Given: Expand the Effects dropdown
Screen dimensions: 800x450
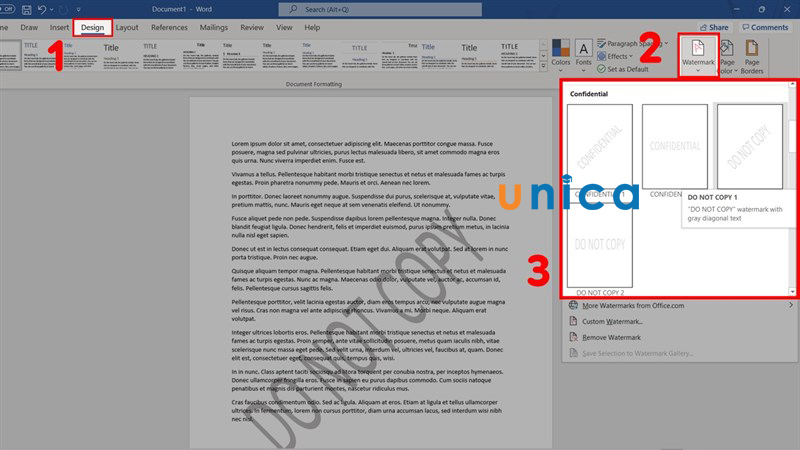Looking at the screenshot, I should tap(626, 56).
